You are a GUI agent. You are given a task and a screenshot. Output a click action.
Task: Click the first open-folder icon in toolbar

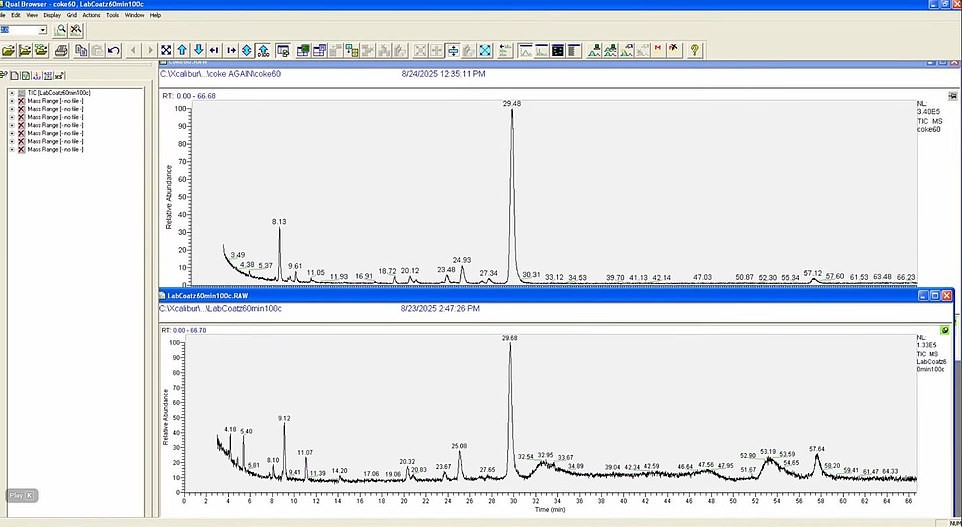[8, 50]
